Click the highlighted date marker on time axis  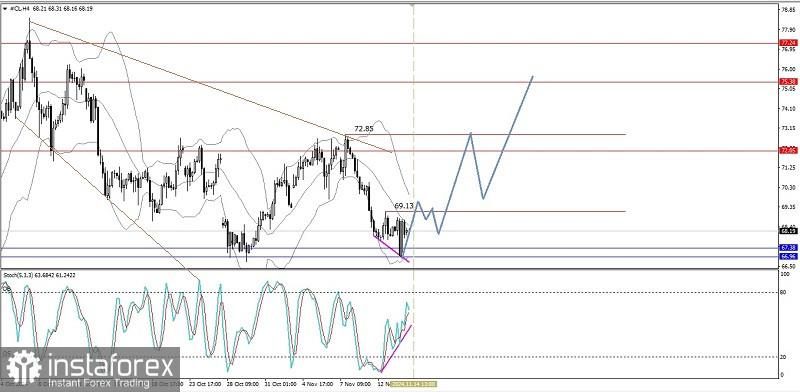[x=414, y=383]
